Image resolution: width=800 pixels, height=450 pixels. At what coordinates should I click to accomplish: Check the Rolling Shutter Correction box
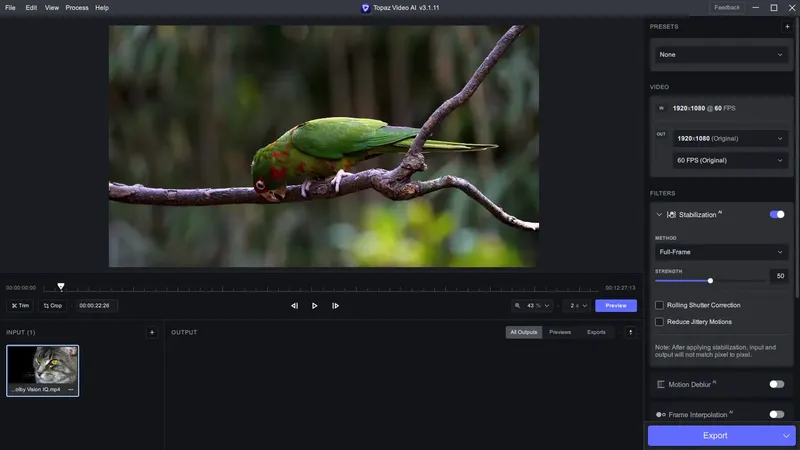pyautogui.click(x=659, y=305)
